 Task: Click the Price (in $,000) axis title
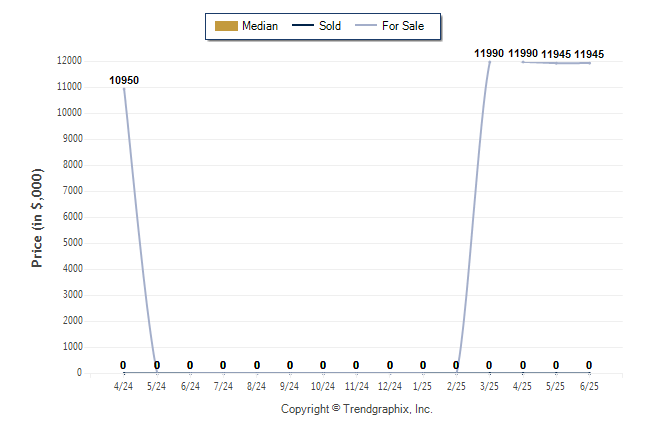(x=37, y=218)
